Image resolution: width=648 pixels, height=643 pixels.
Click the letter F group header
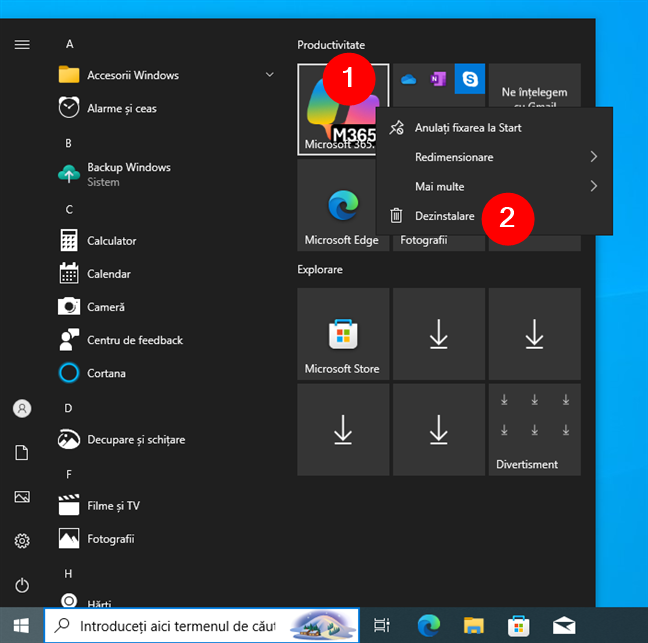(x=69, y=474)
